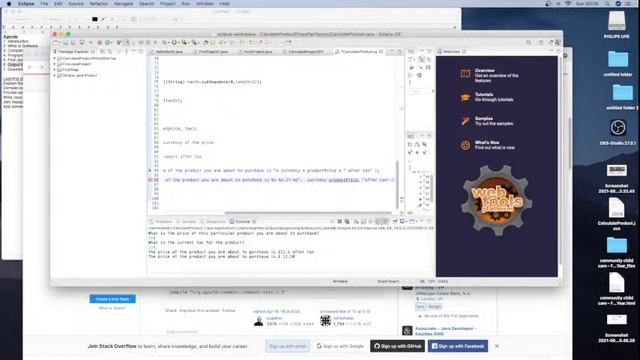
Task: Click editor vertical scrollbar
Action: click(397, 184)
